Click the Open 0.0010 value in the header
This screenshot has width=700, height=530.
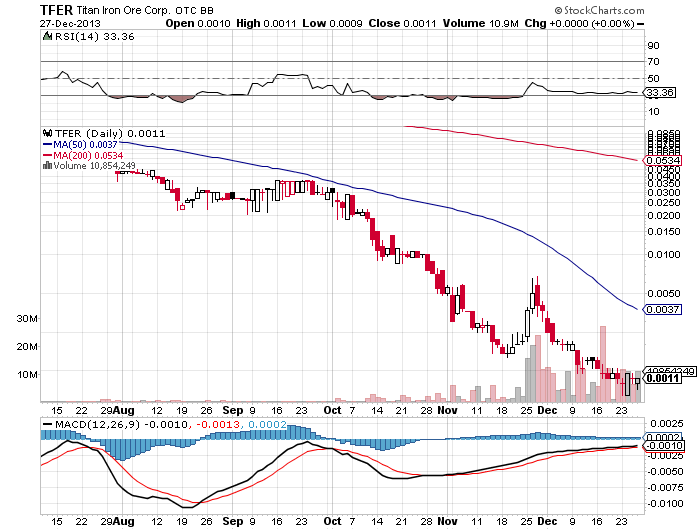[198, 23]
